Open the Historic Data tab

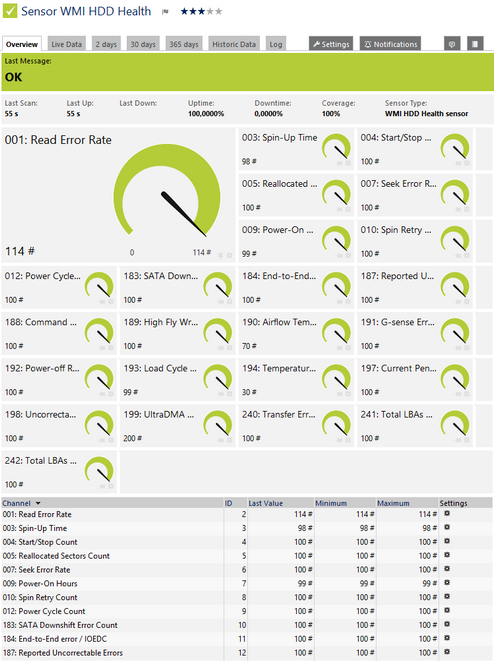[234, 44]
